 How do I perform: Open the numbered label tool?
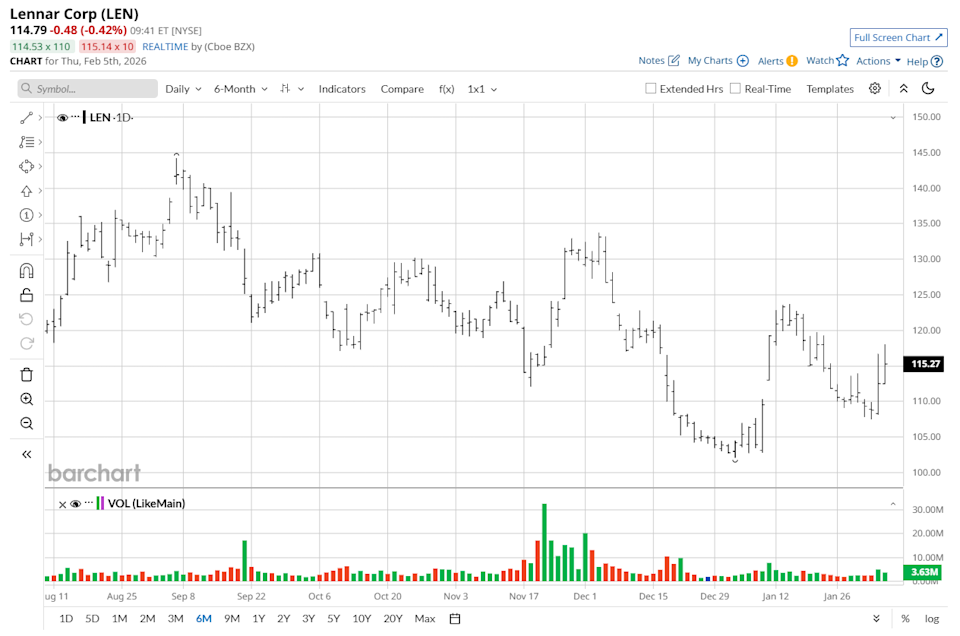(26, 215)
